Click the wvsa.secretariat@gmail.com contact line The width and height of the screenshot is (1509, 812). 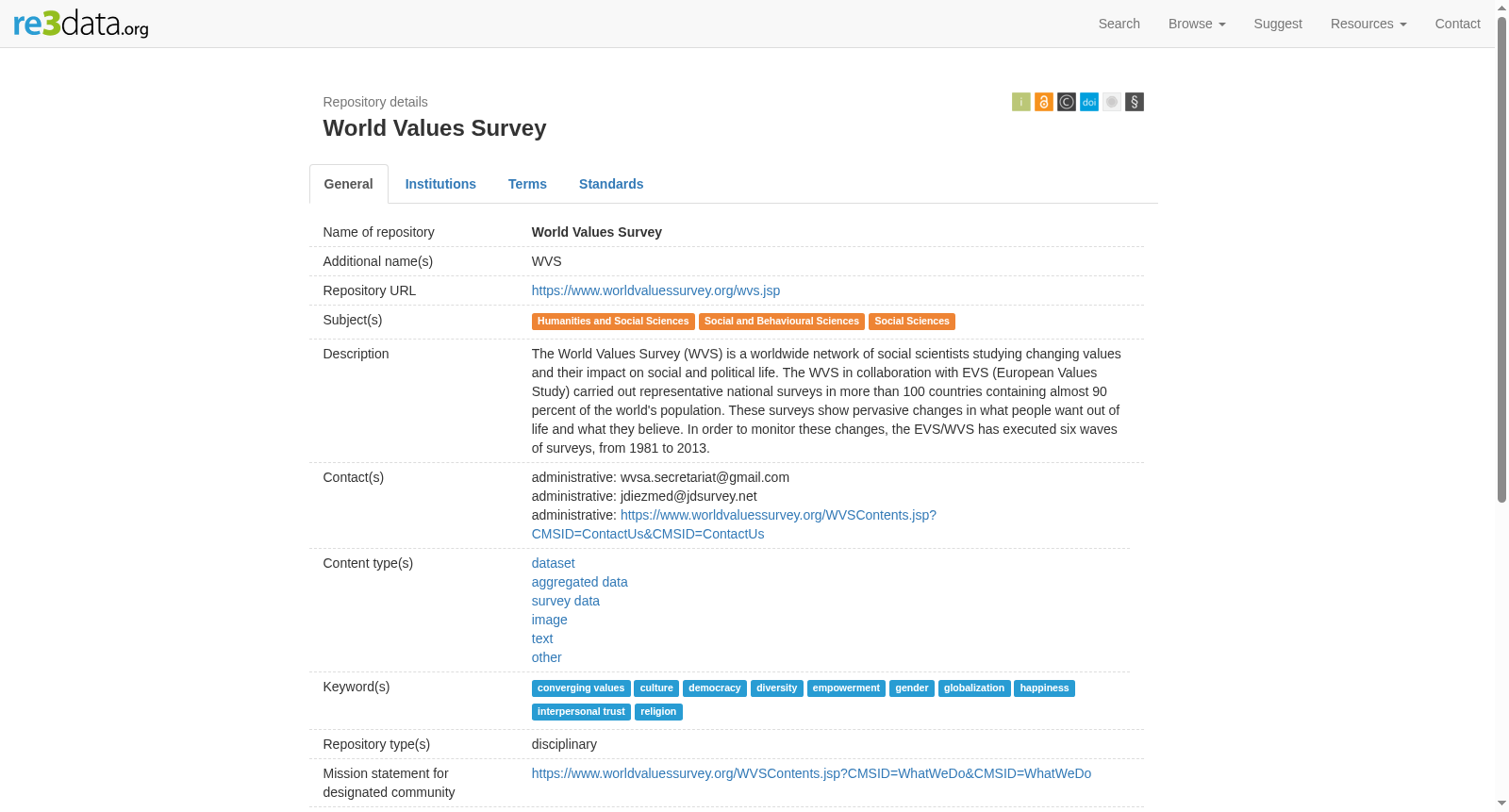tap(660, 477)
